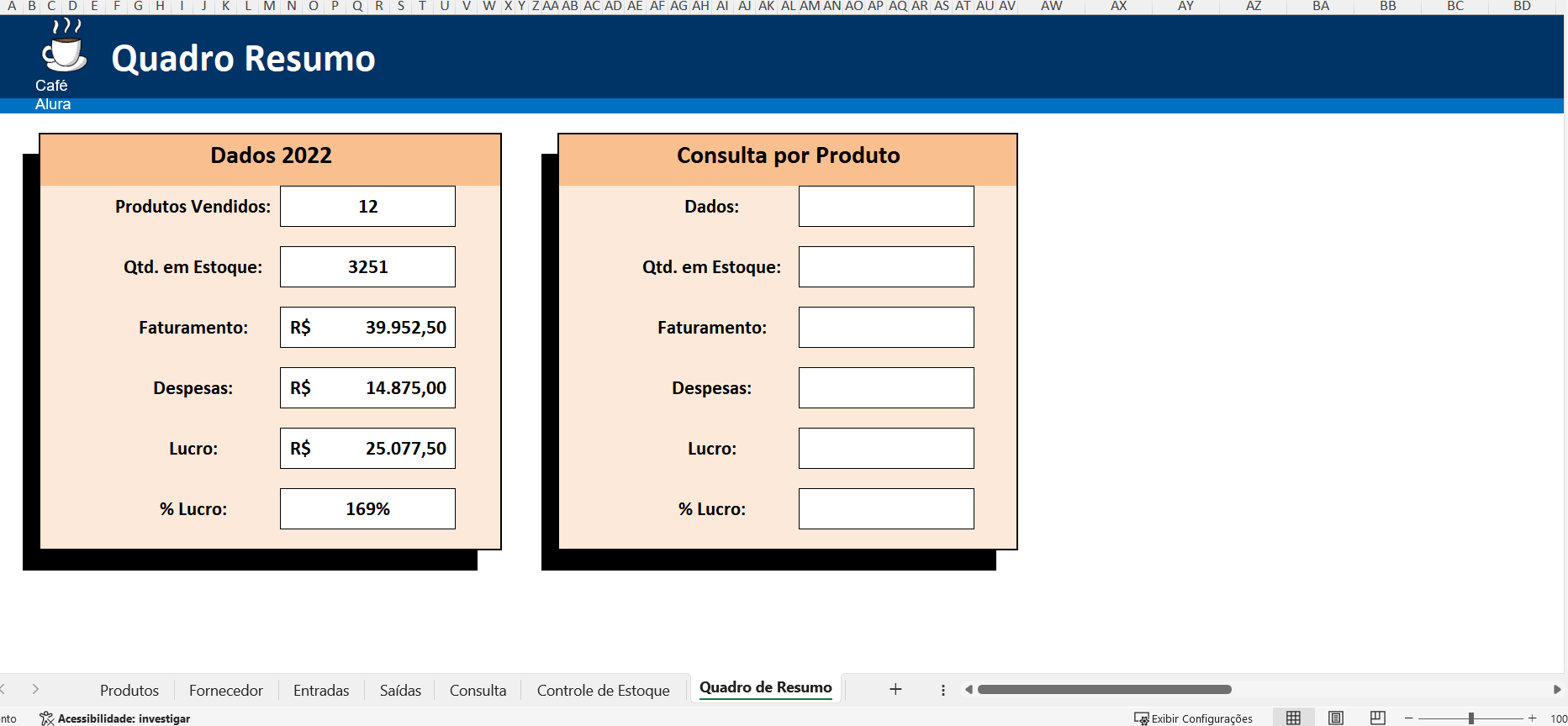This screenshot has width=1568, height=726.
Task: Select Despesas cell R$ 14.875,00
Action: tap(367, 387)
